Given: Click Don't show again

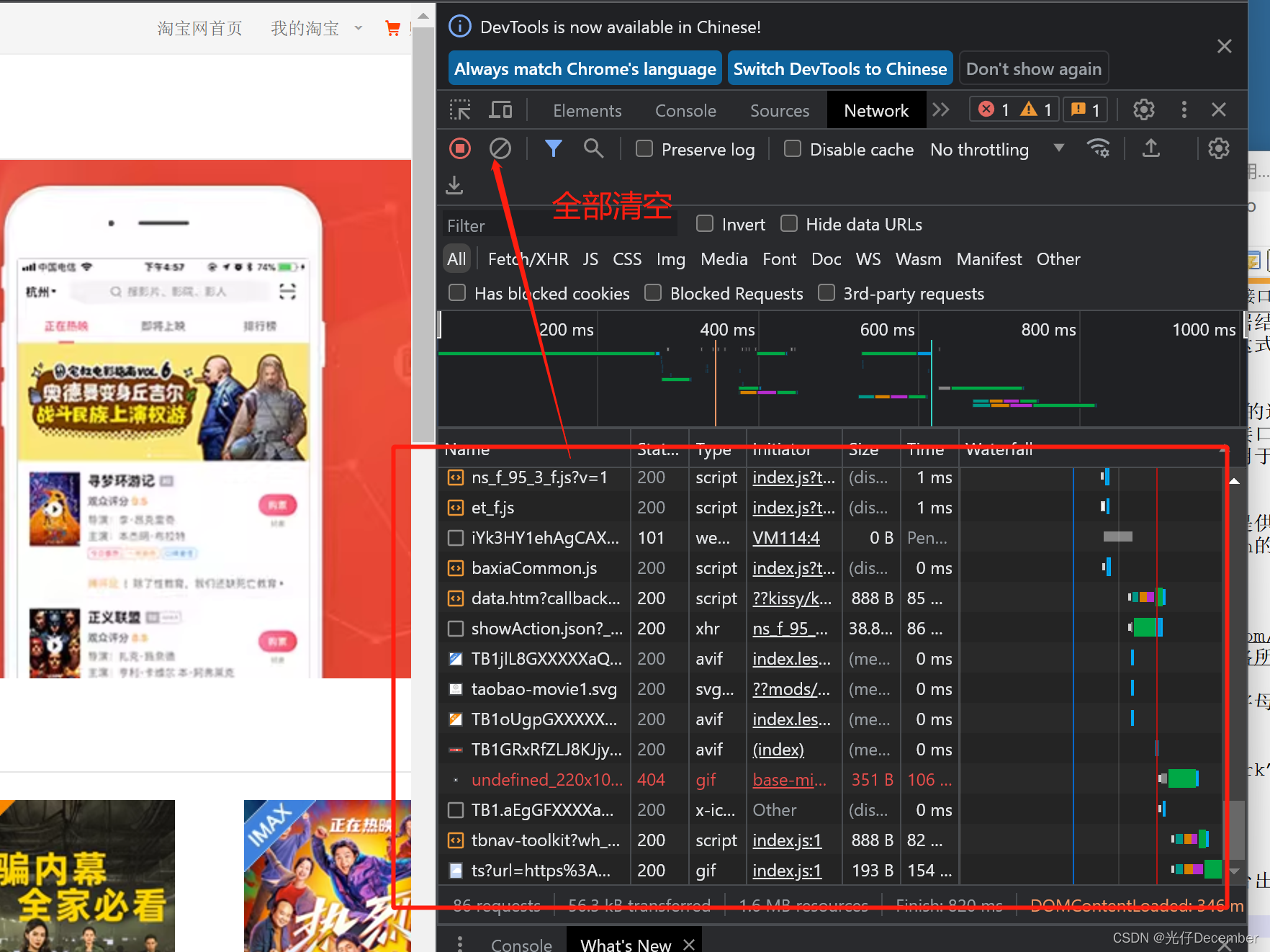Looking at the screenshot, I should [1033, 68].
